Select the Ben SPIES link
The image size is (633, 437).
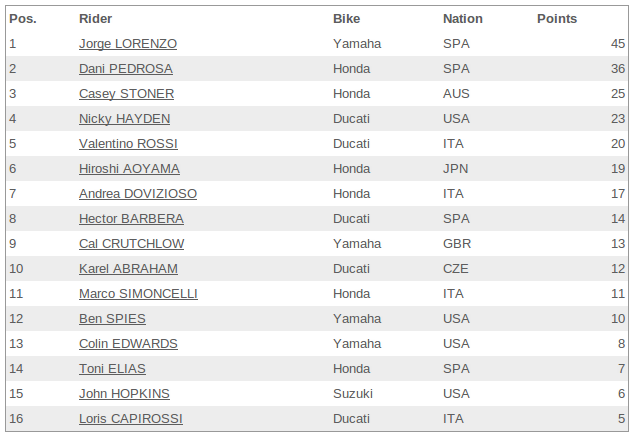[x=112, y=319]
